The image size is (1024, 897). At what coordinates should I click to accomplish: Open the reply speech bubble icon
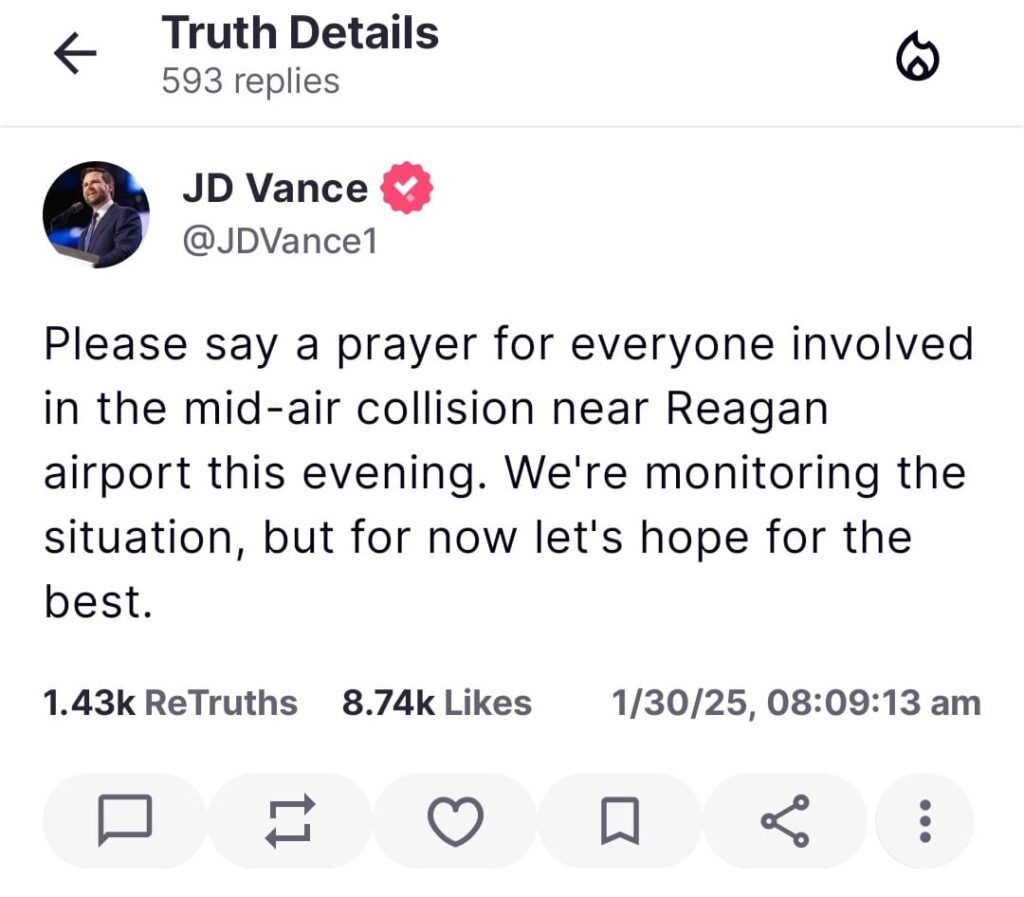coord(124,821)
